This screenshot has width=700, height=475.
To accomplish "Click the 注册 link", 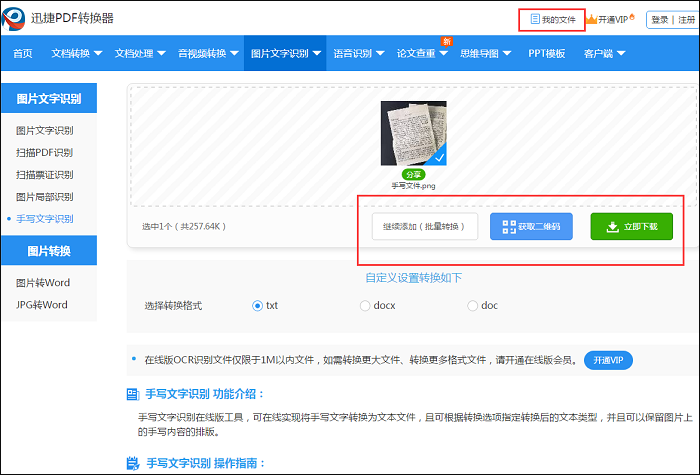I will pyautogui.click(x=687, y=20).
